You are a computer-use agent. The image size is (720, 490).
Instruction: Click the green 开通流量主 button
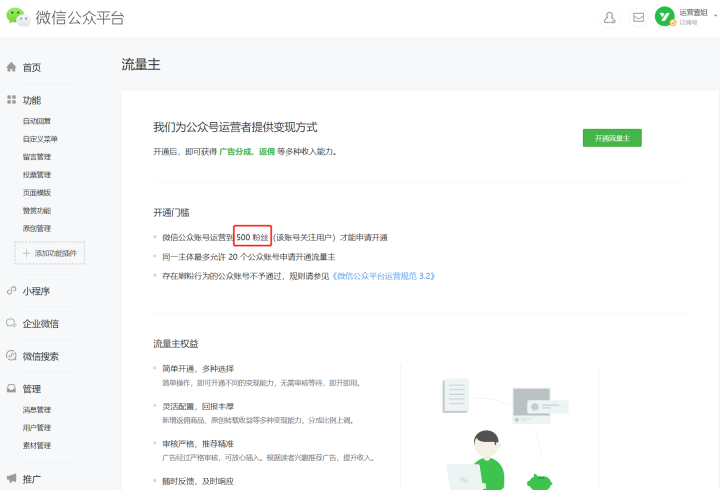tap(612, 138)
